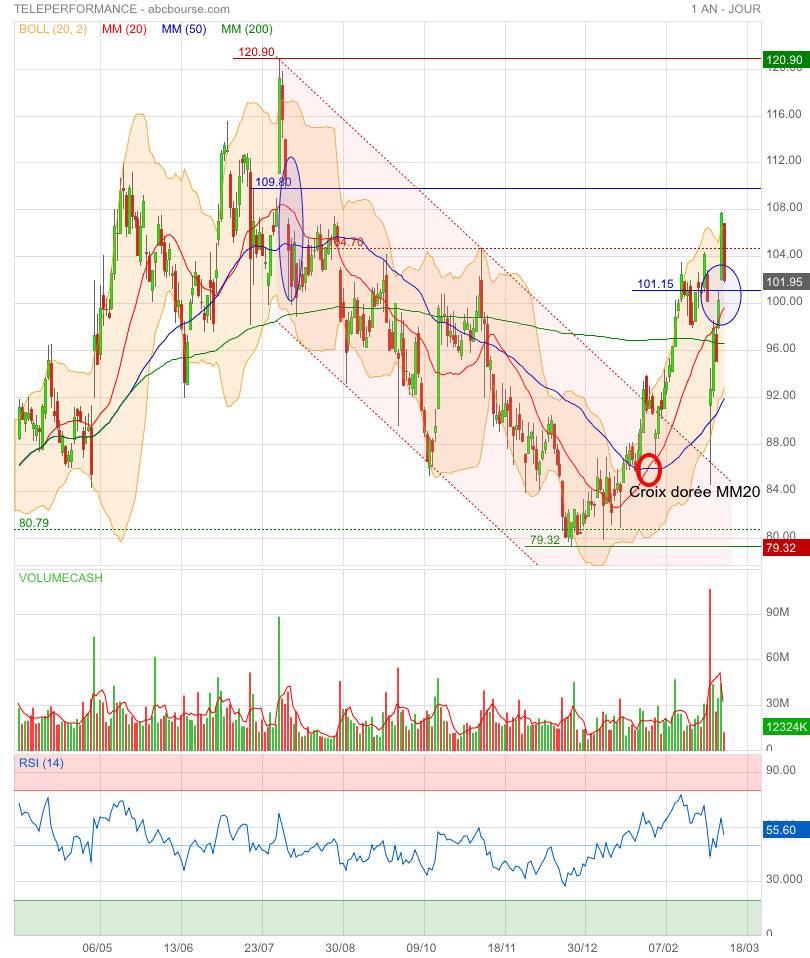Click the 09/10 date axis label
The image size is (810, 958).
click(x=421, y=948)
